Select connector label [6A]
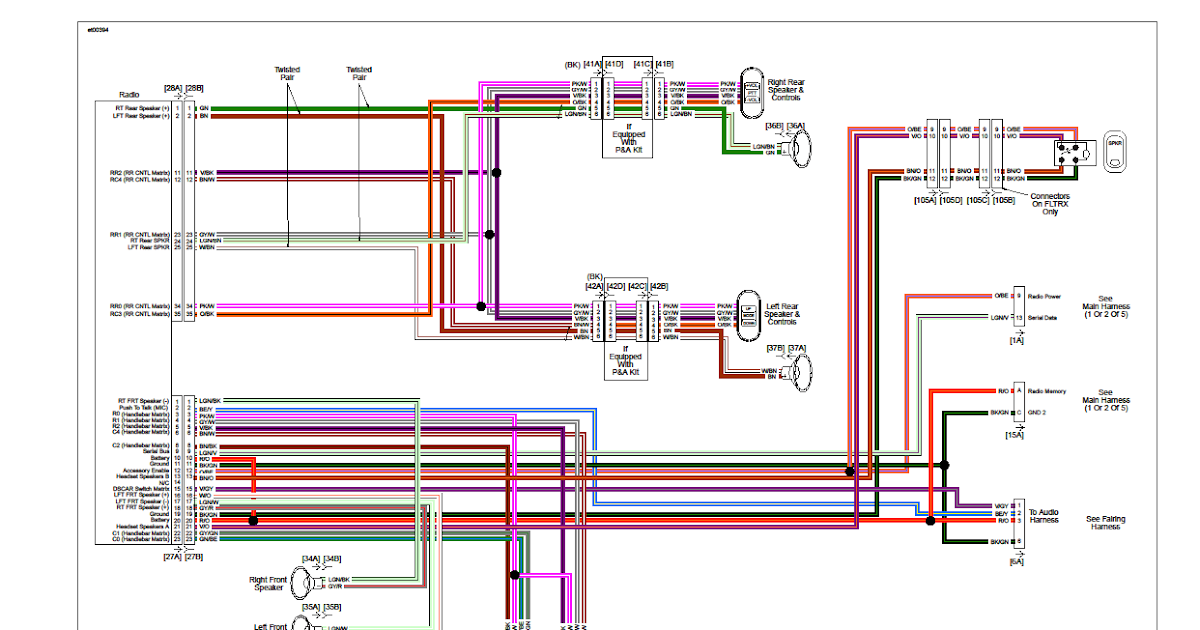 click(x=1017, y=562)
